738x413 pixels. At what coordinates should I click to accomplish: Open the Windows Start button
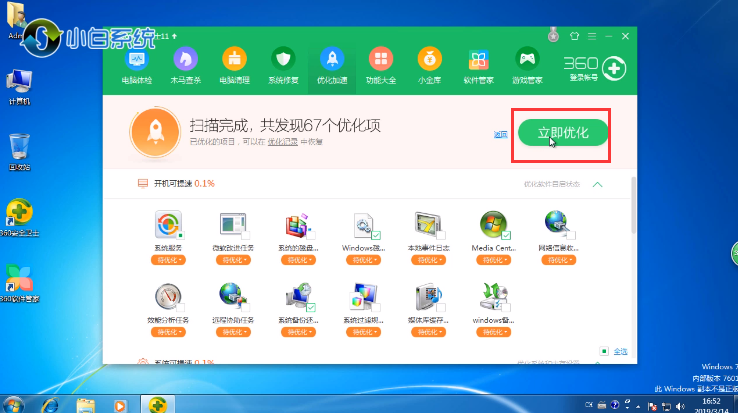(13, 405)
